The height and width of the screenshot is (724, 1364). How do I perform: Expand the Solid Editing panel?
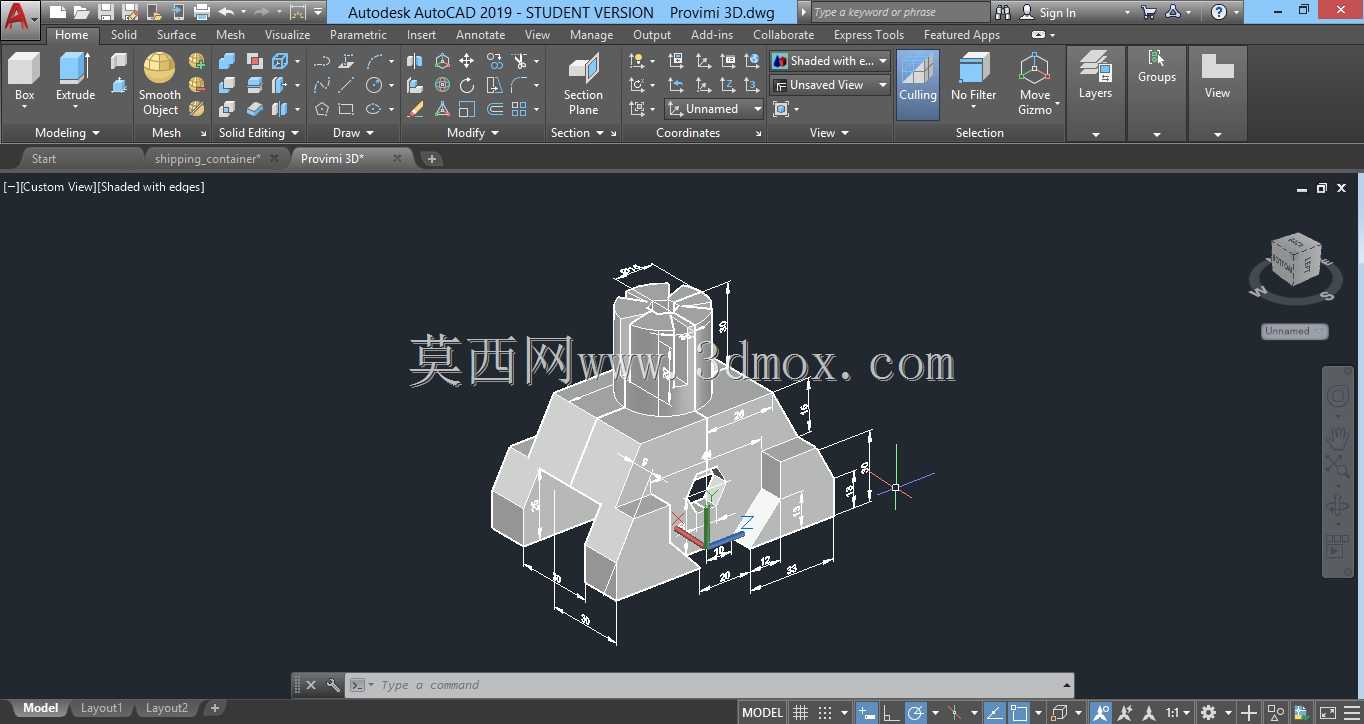[259, 133]
